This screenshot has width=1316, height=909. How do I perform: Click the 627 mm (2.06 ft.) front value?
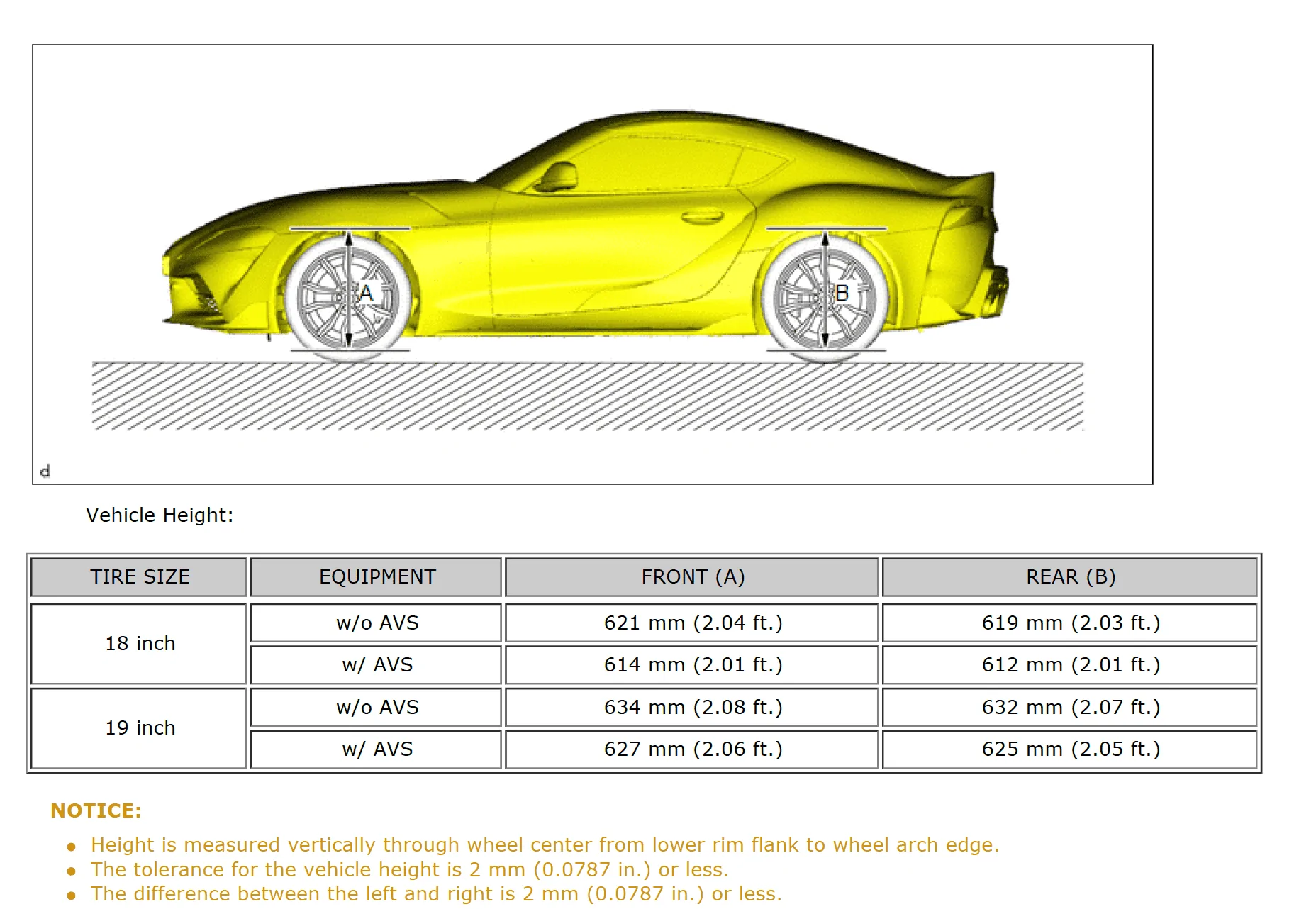tap(692, 749)
